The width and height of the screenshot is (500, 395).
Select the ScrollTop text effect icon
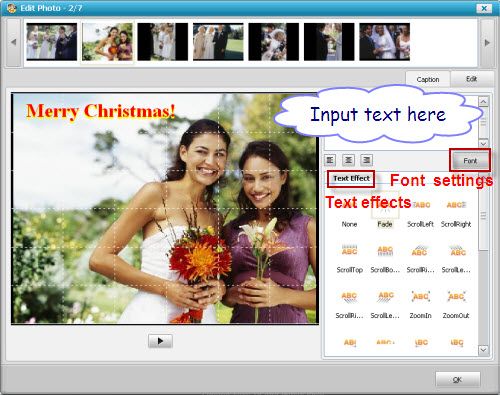[349, 251]
